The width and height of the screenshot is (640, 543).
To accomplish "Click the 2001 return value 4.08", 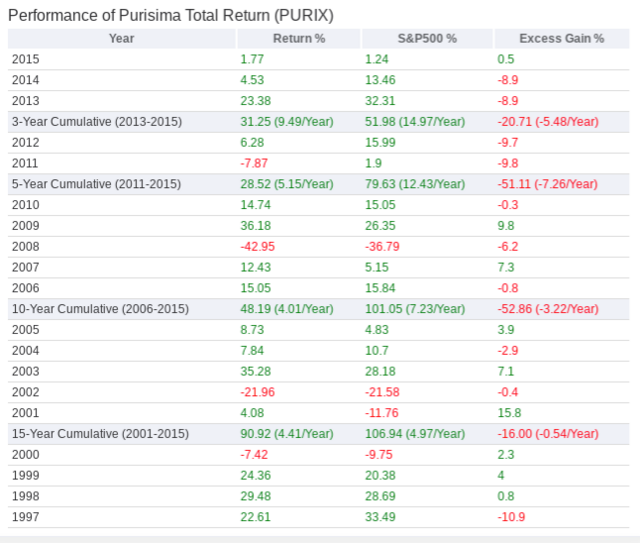I will tap(252, 413).
